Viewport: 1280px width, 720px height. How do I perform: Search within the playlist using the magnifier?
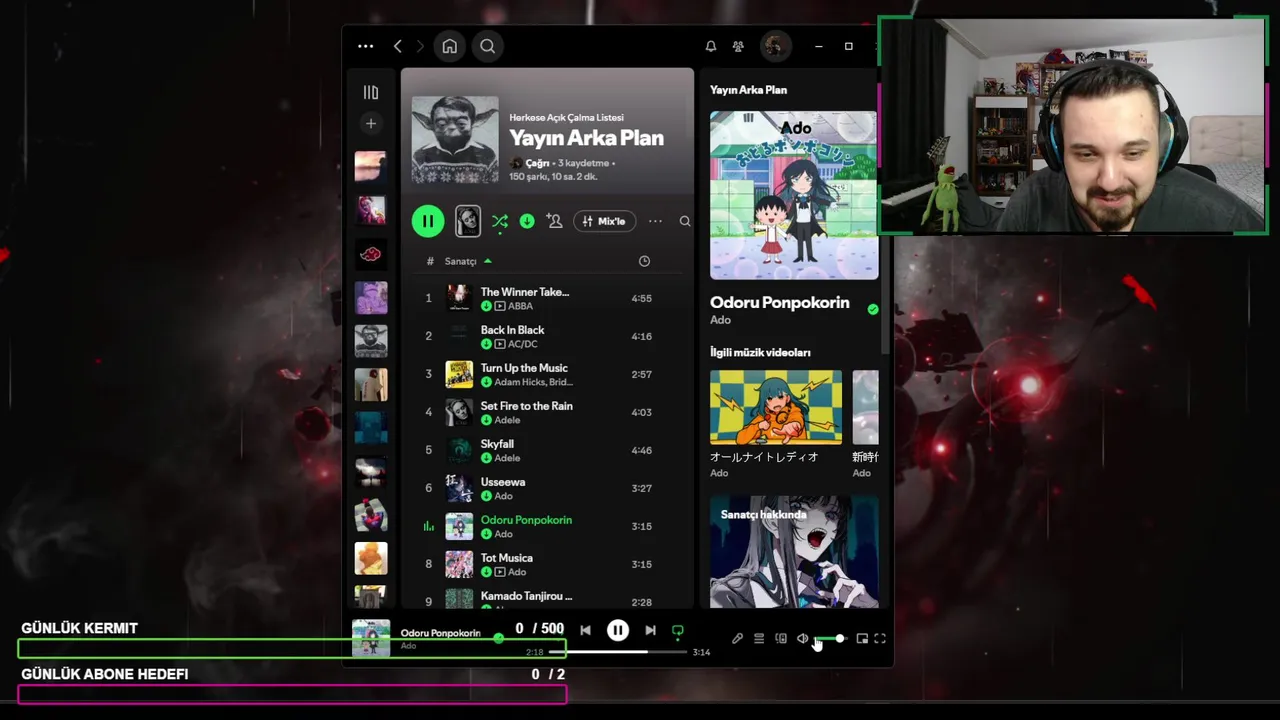tap(685, 221)
